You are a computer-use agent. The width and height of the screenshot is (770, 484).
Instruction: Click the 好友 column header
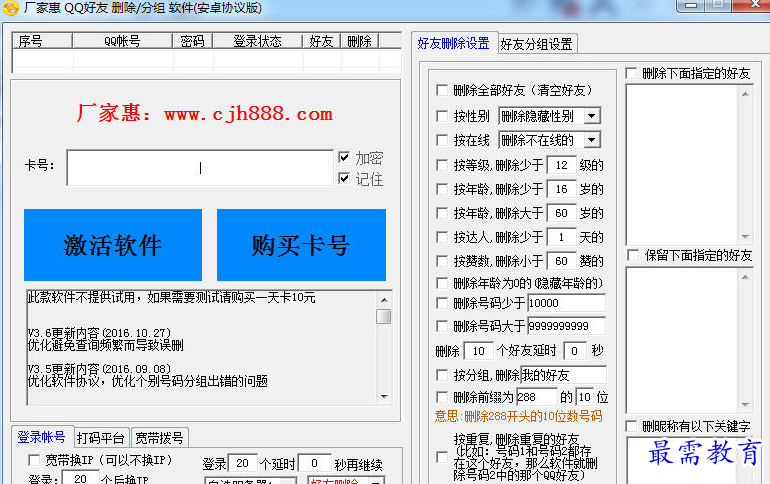pyautogui.click(x=321, y=41)
